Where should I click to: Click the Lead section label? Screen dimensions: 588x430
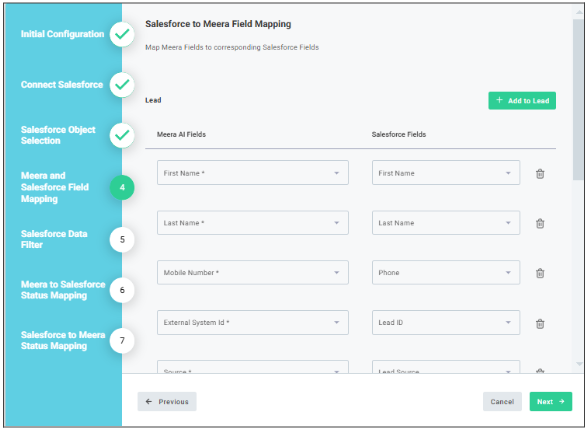point(153,100)
